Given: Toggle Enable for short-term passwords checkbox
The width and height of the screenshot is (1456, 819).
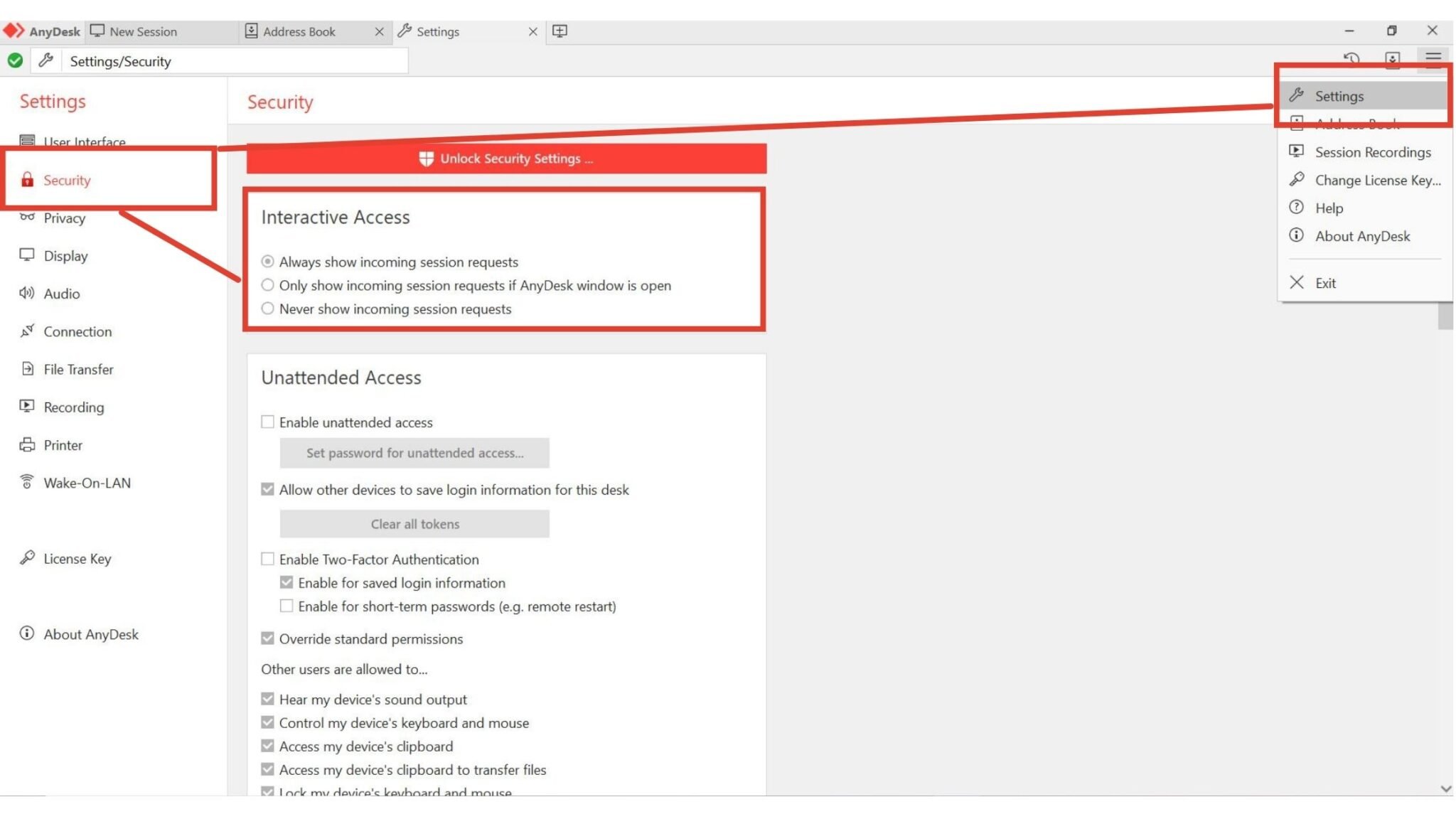Looking at the screenshot, I should (x=287, y=606).
